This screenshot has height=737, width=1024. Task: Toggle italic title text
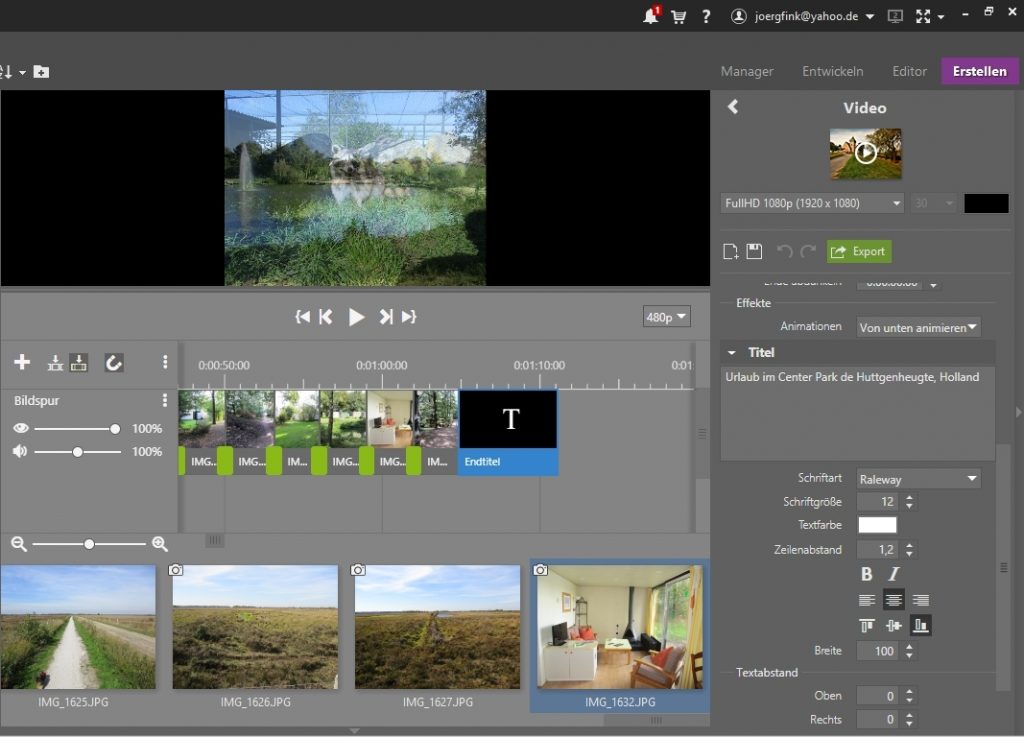893,574
